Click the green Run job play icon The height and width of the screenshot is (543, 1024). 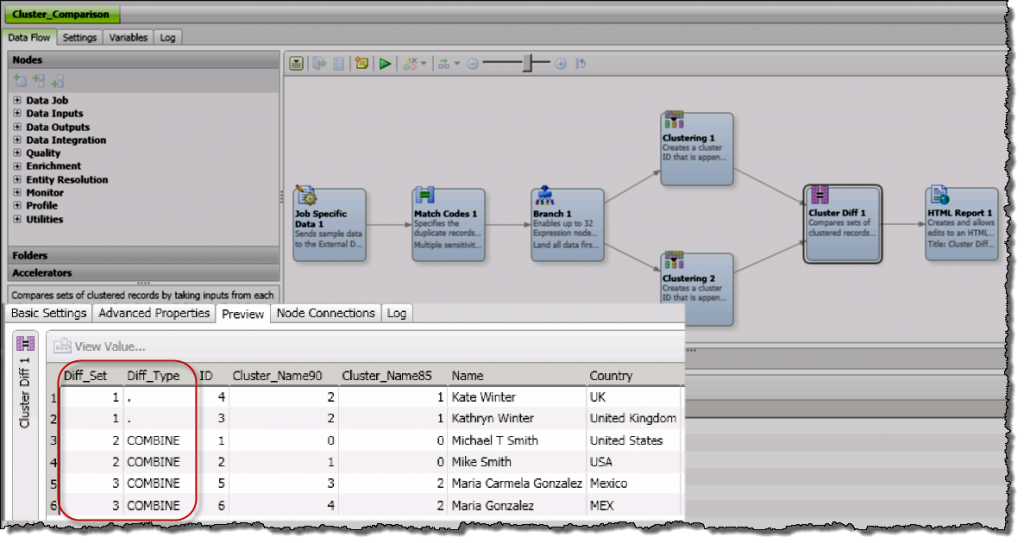click(x=385, y=64)
